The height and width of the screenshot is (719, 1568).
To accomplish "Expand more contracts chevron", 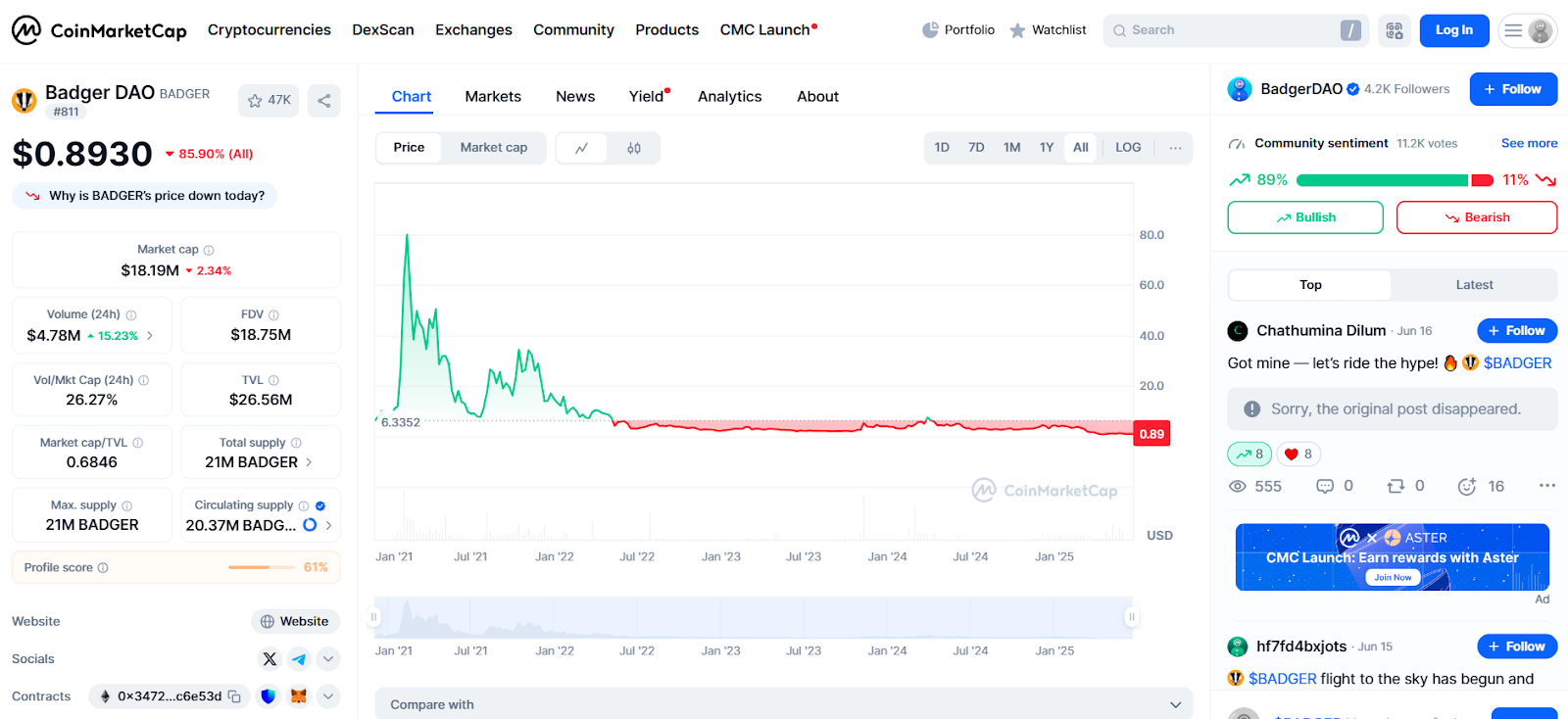I will tap(328, 696).
